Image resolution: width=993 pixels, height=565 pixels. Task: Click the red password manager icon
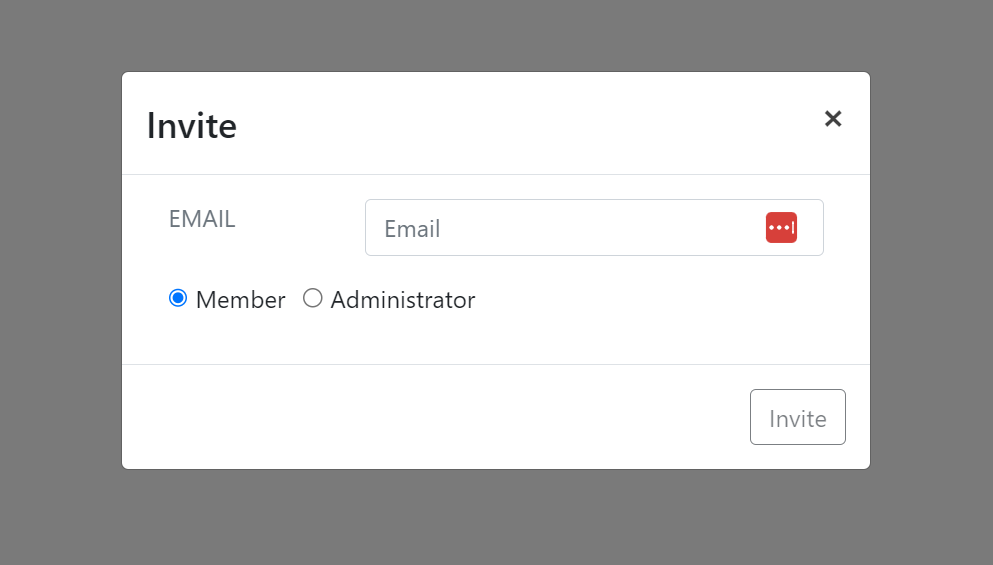pos(781,227)
